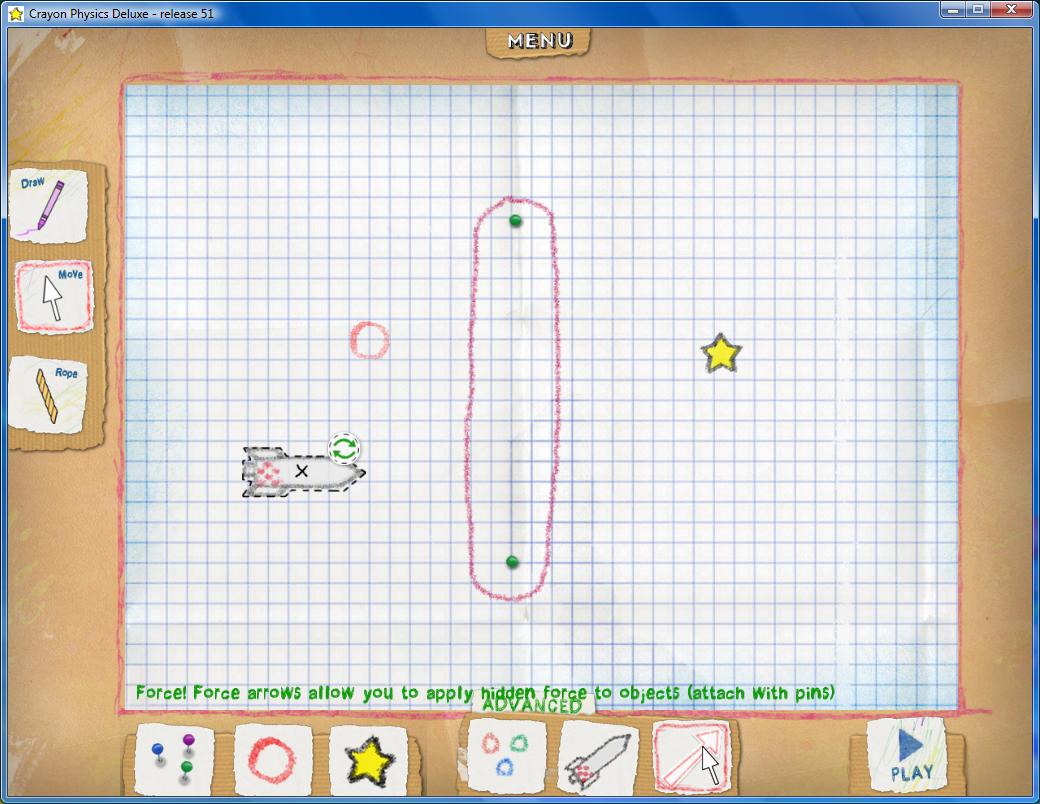Click the X center mark on rocket
This screenshot has height=804, width=1040.
[302, 471]
